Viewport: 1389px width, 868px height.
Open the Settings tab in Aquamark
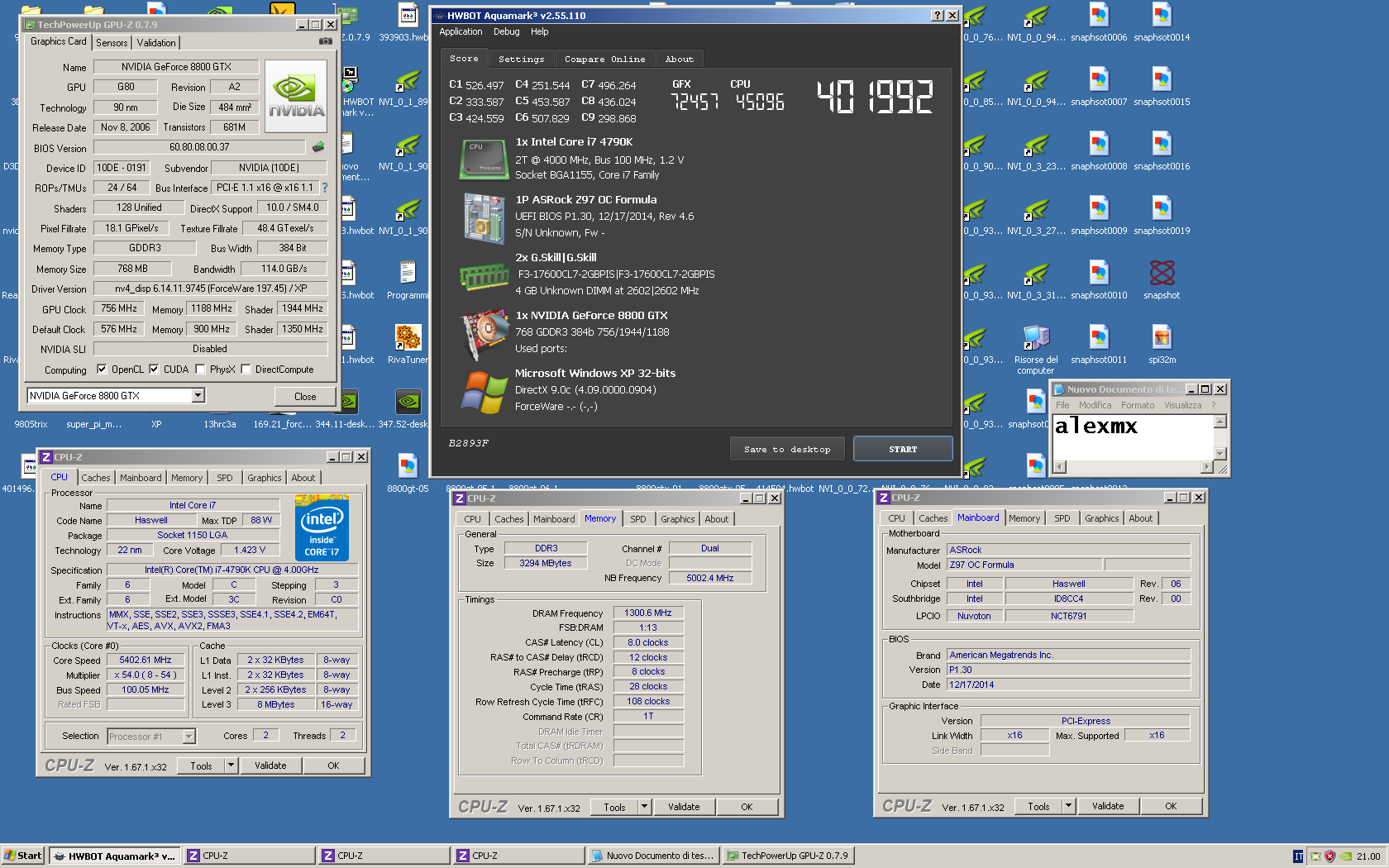pos(522,60)
